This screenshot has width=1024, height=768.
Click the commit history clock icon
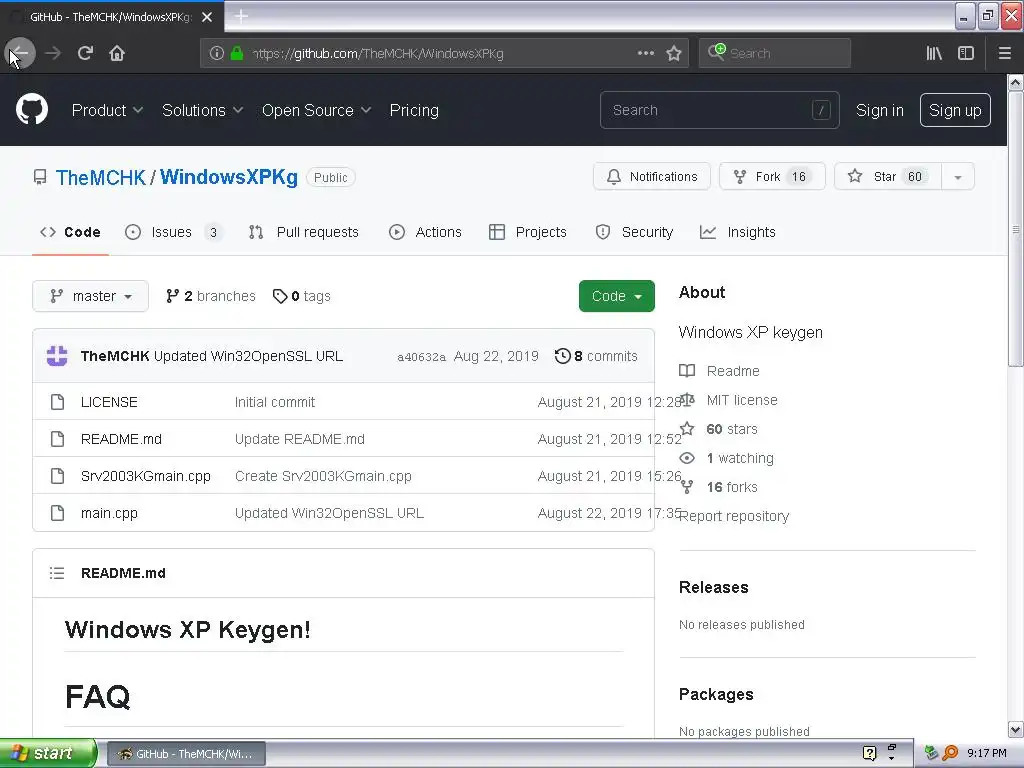[562, 356]
